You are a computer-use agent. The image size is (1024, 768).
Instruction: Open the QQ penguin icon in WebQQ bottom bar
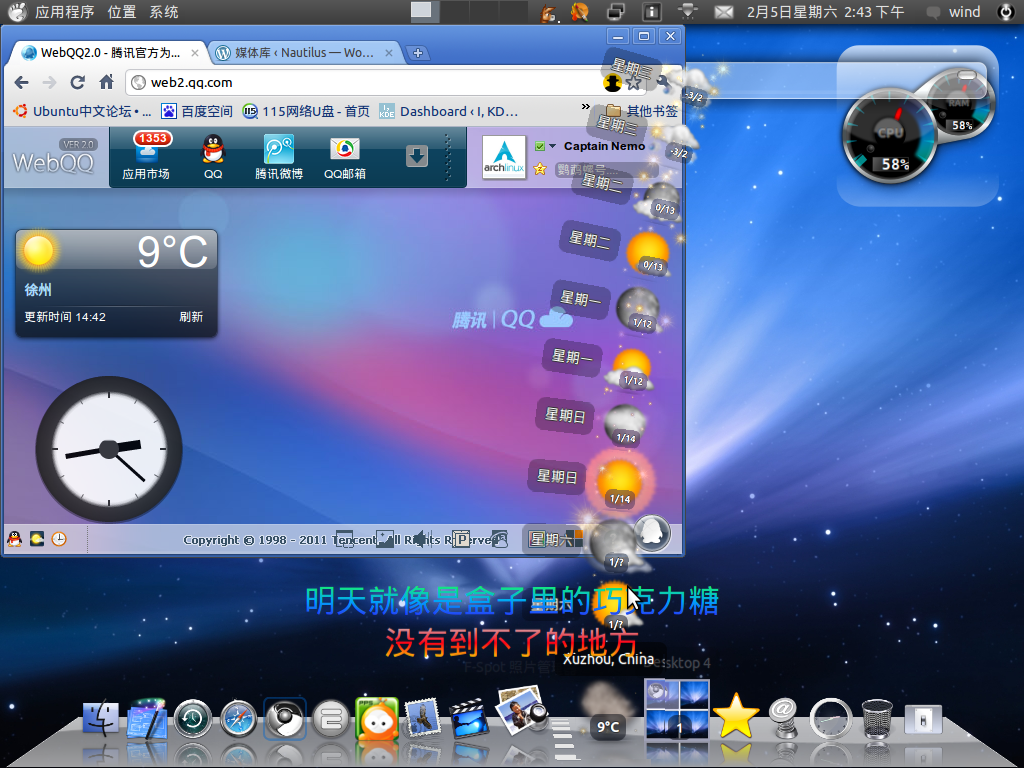[14, 539]
